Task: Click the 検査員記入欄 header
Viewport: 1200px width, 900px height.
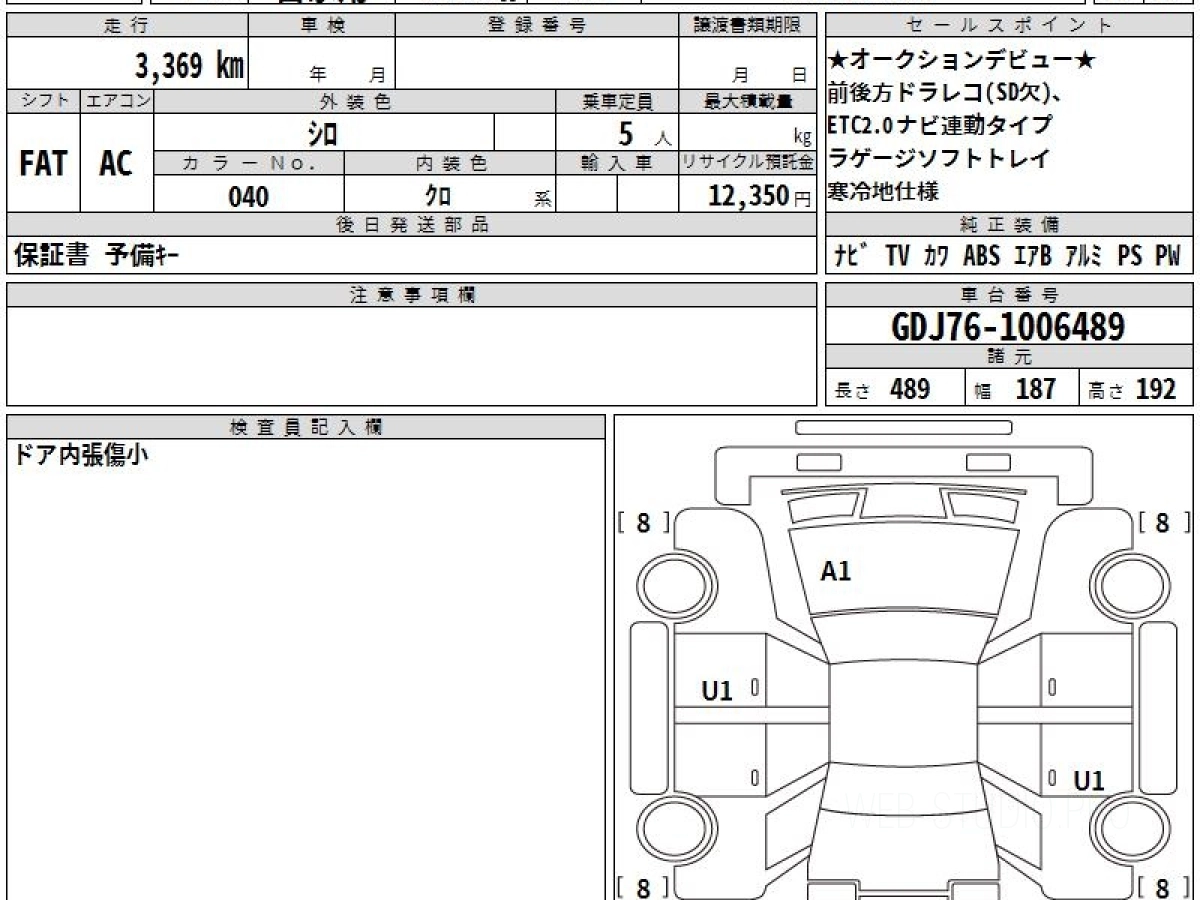Action: pos(306,427)
